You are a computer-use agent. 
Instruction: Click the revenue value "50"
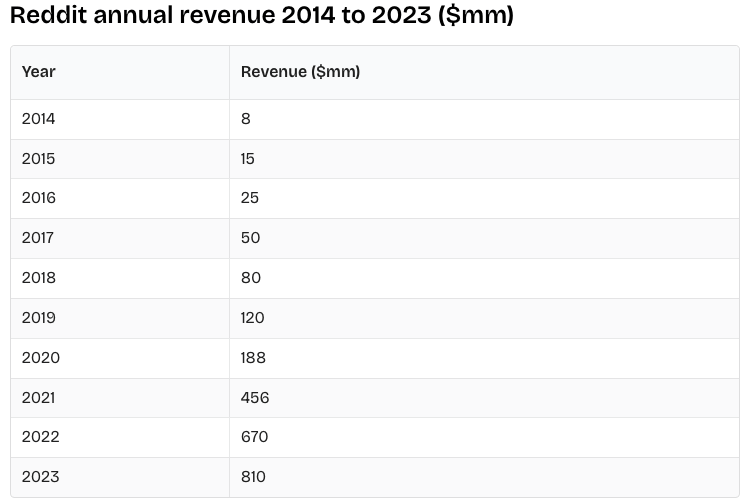pos(250,238)
